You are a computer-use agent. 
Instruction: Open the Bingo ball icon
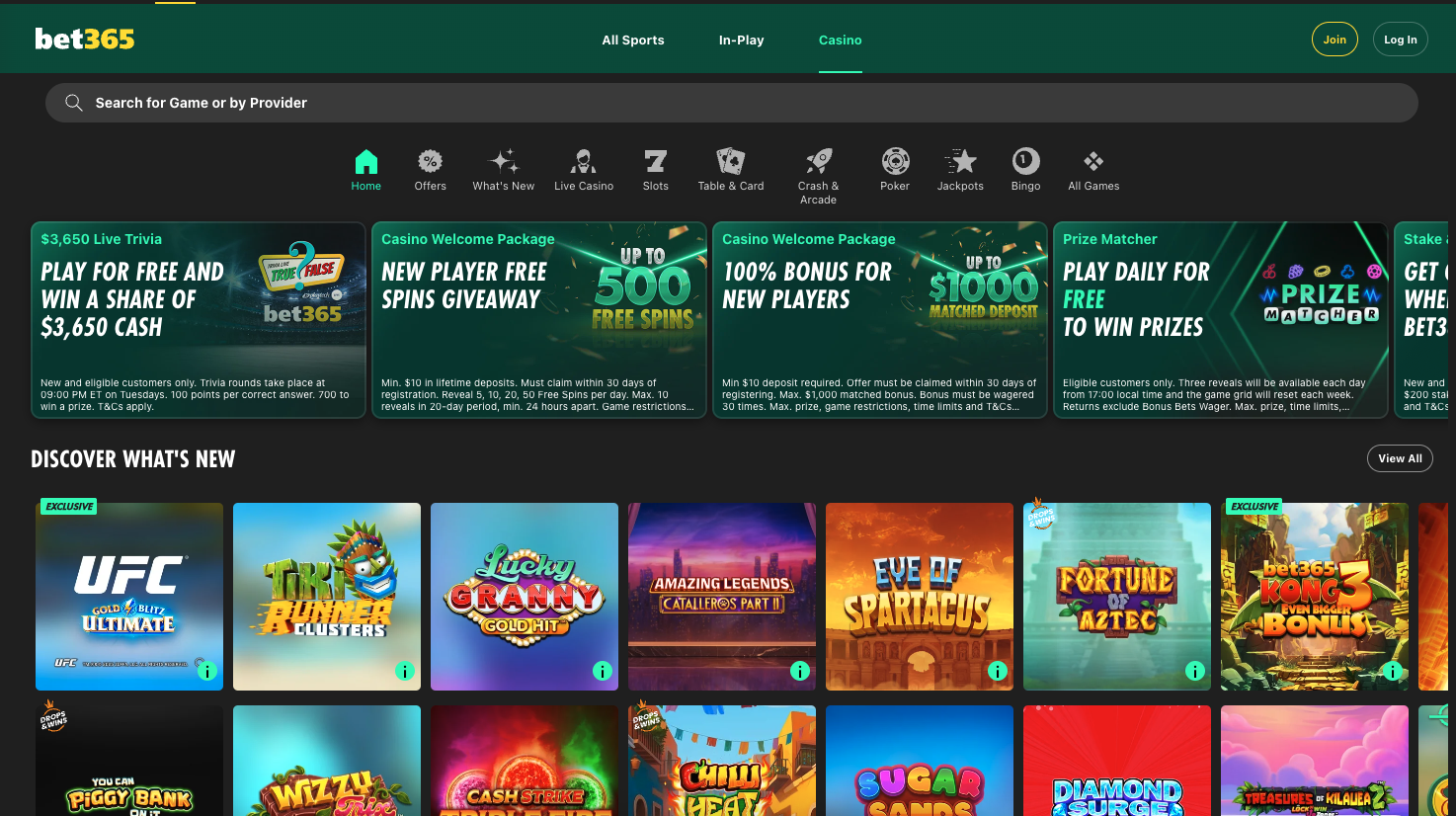click(1025, 162)
